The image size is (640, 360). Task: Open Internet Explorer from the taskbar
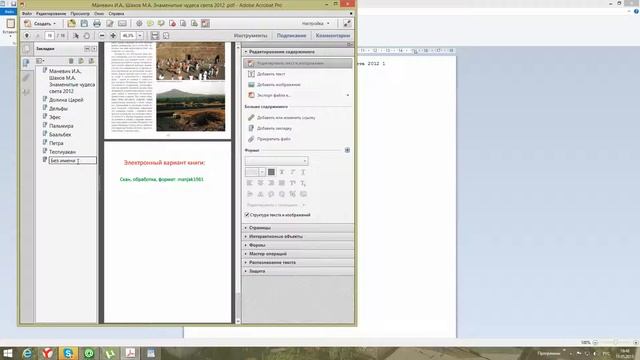point(27,353)
